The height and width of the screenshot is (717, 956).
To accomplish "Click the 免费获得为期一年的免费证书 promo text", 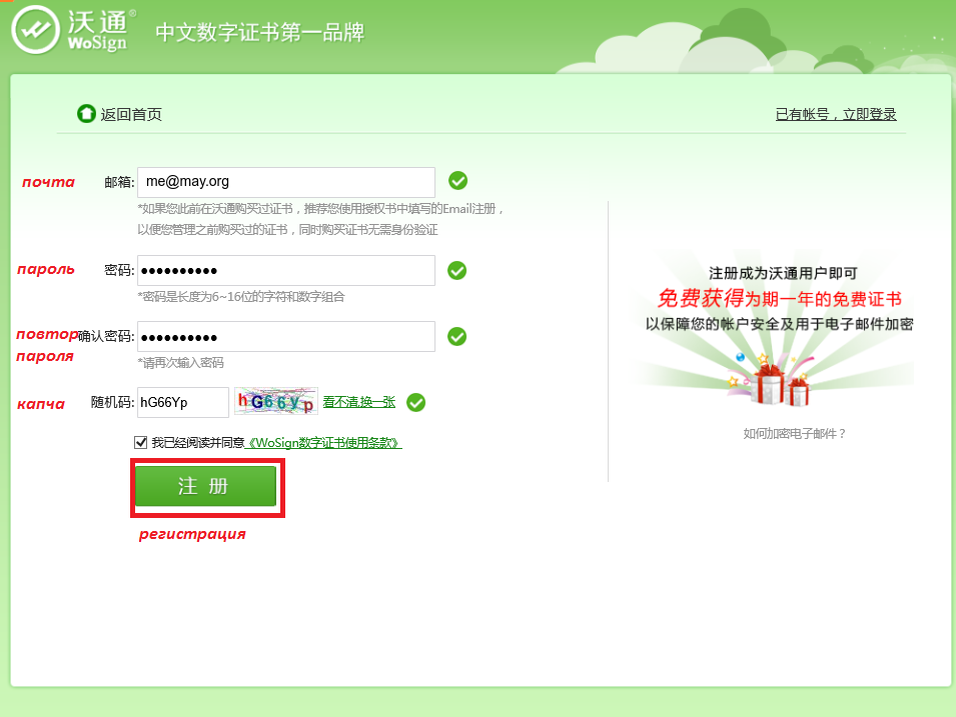I will 779,298.
